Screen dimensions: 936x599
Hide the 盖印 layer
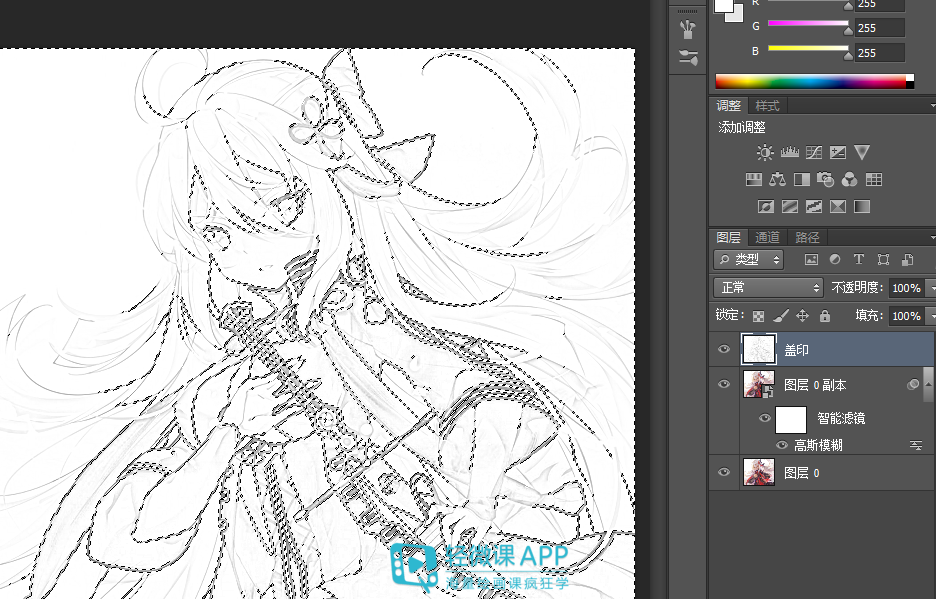(x=723, y=349)
